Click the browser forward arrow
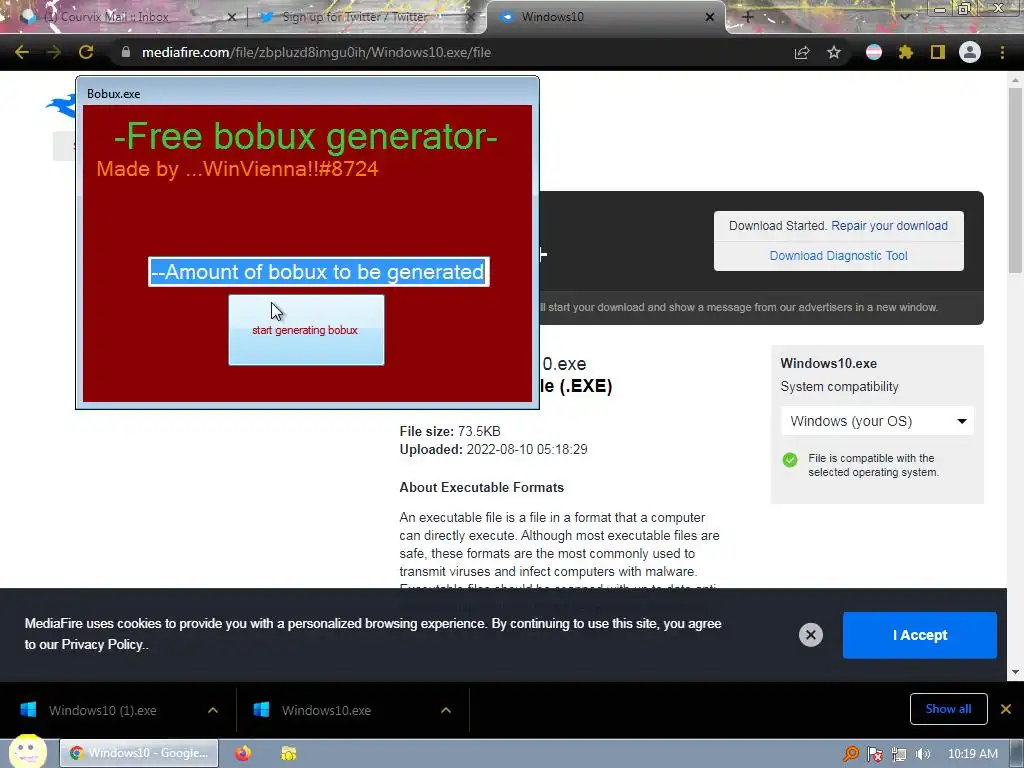1024x768 pixels. pos(54,52)
